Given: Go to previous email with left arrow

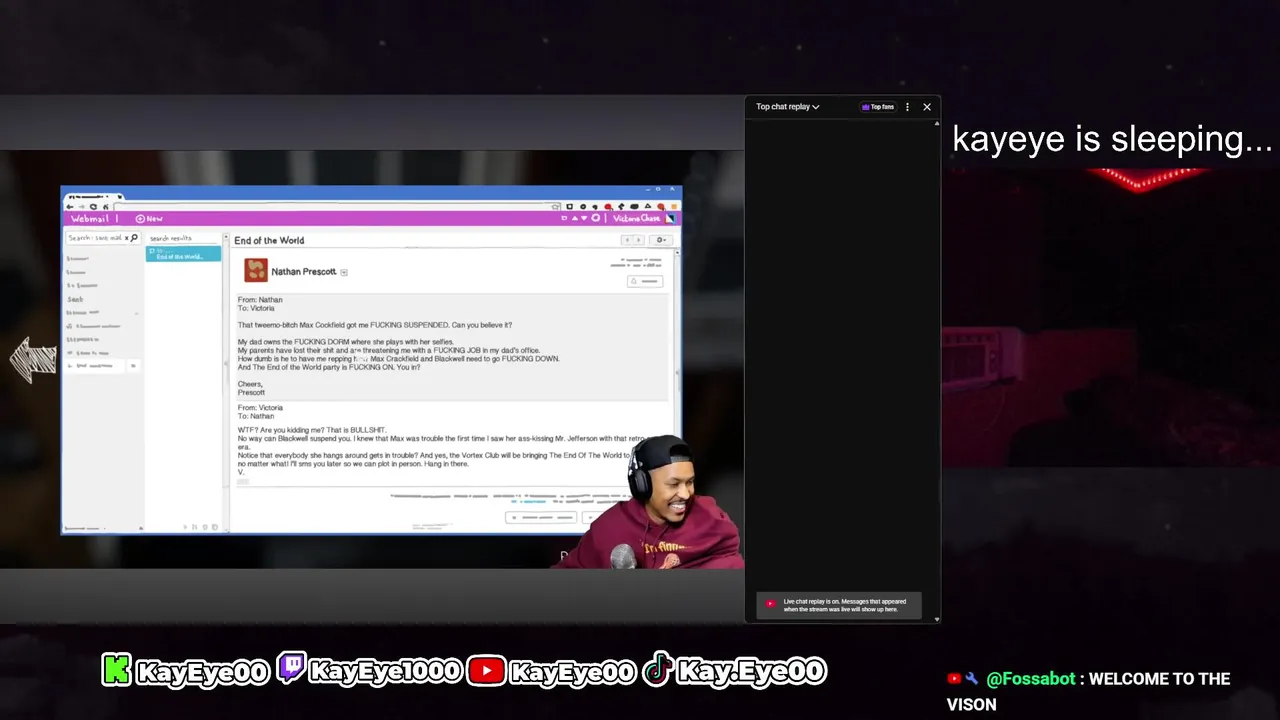Looking at the screenshot, I should tap(627, 240).
